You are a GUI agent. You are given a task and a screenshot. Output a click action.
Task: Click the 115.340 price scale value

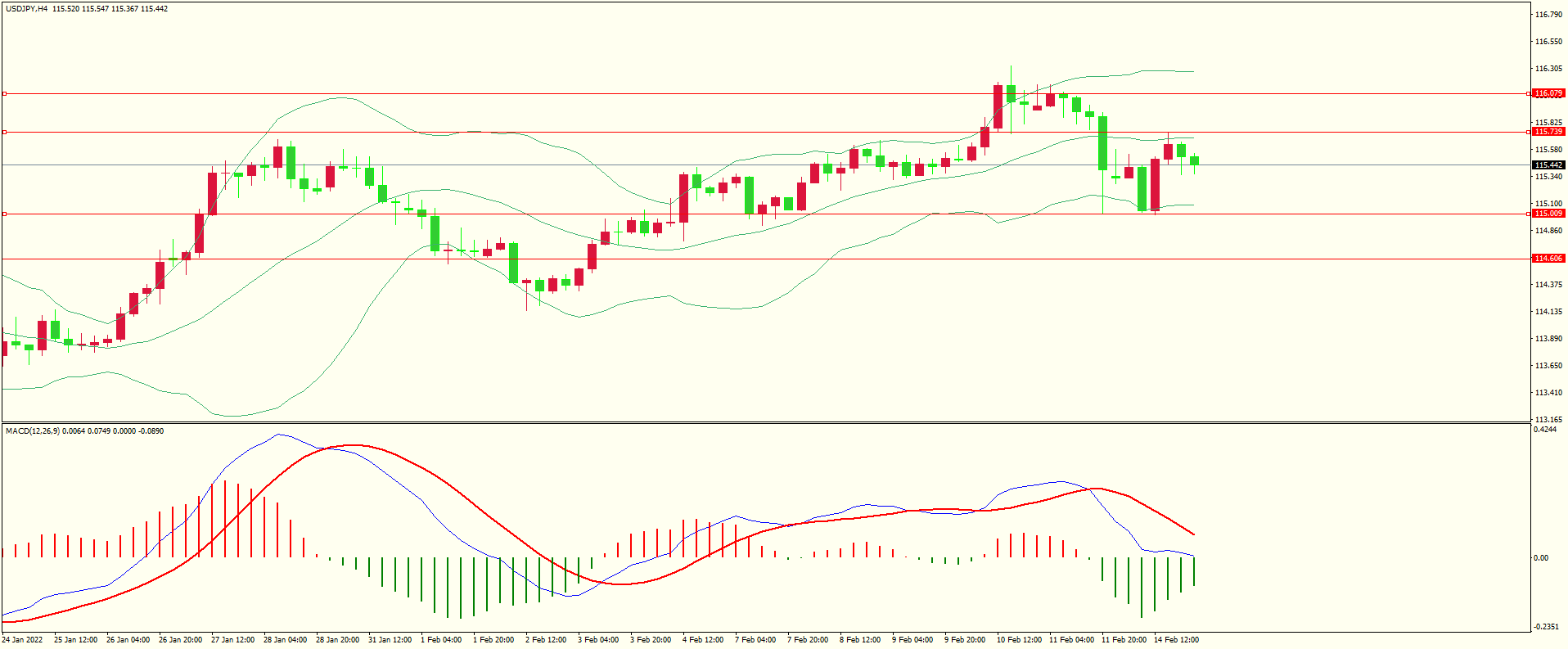point(1549,177)
